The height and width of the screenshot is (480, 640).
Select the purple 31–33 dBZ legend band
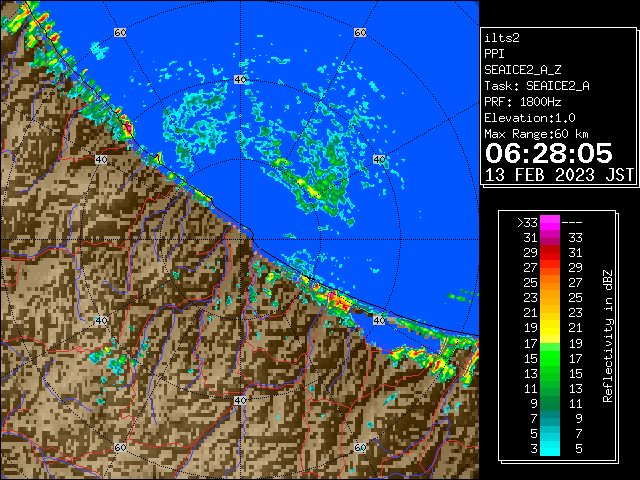point(550,238)
